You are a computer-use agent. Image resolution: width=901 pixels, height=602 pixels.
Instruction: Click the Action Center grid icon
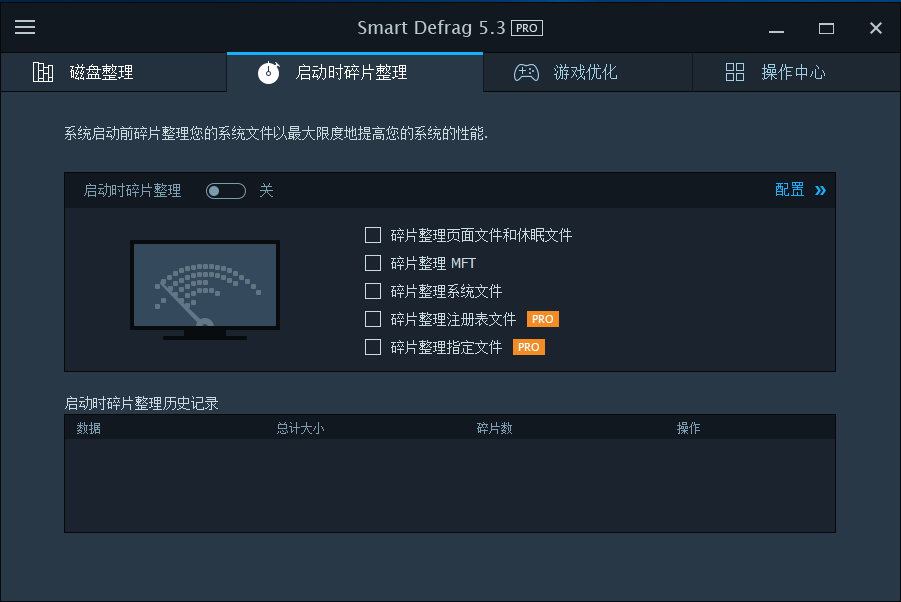pos(734,72)
